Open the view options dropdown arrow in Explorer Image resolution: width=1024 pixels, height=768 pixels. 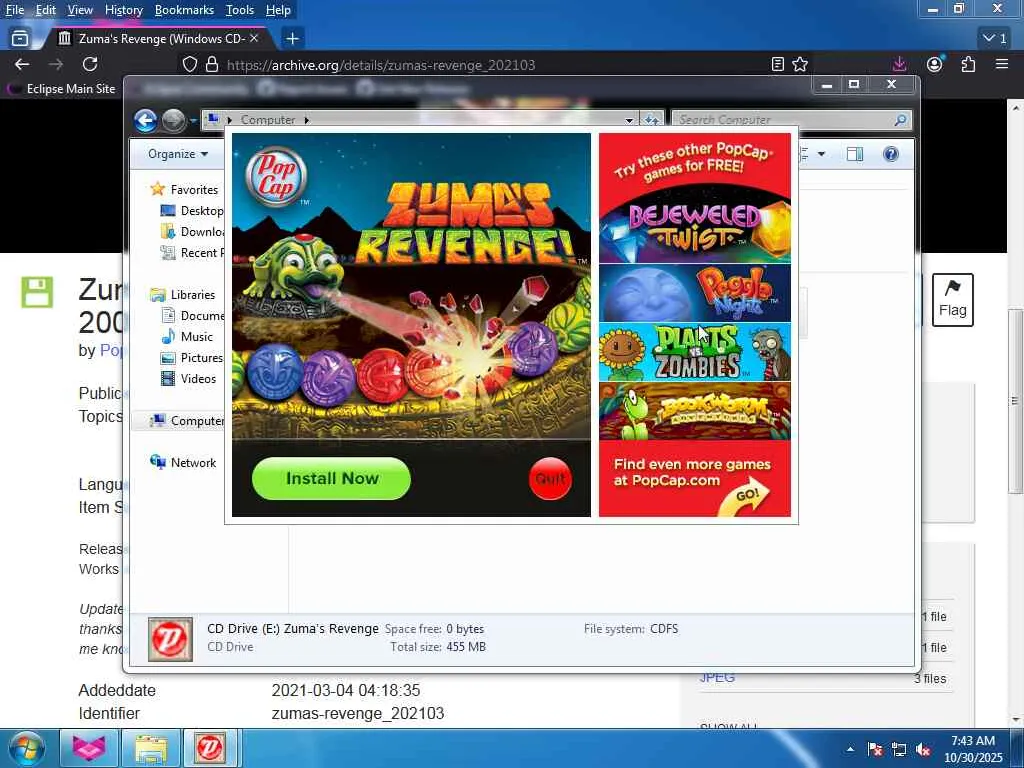[x=822, y=154]
